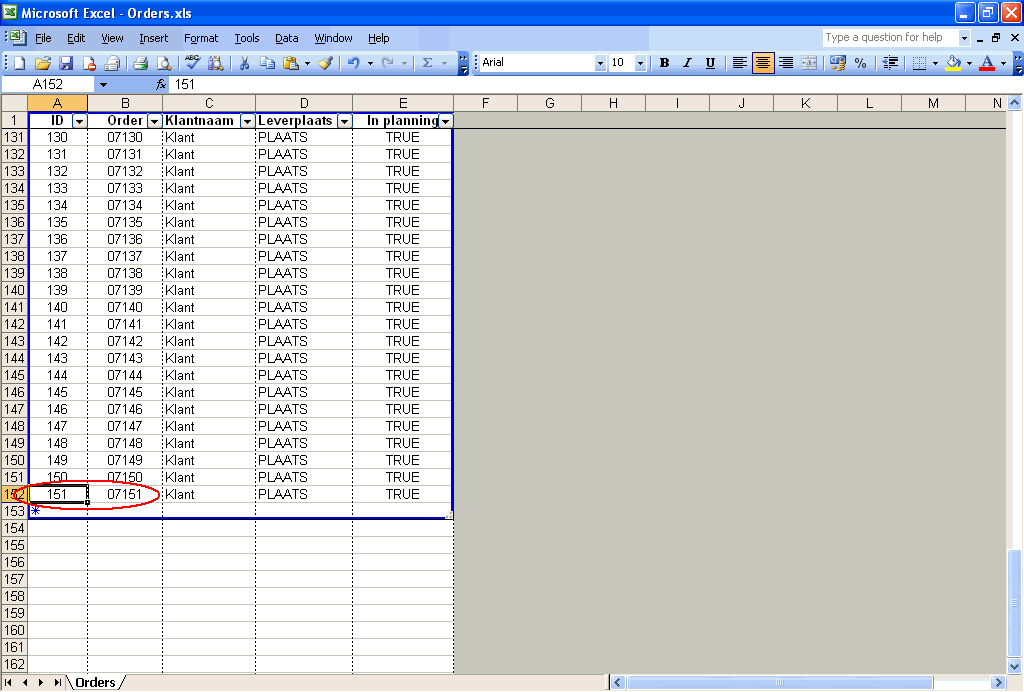The image size is (1024, 692).
Task: Click the Permission document icon
Action: [x=89, y=63]
